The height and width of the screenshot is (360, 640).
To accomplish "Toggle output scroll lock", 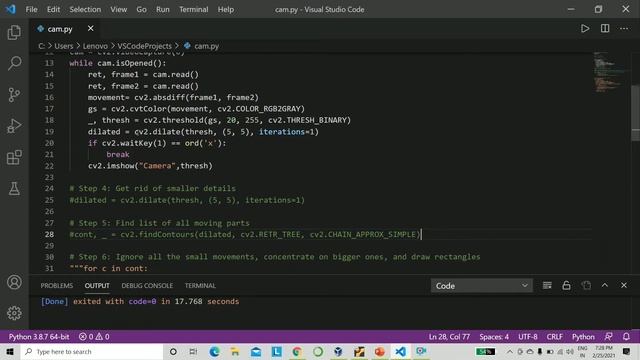I will (x=566, y=285).
